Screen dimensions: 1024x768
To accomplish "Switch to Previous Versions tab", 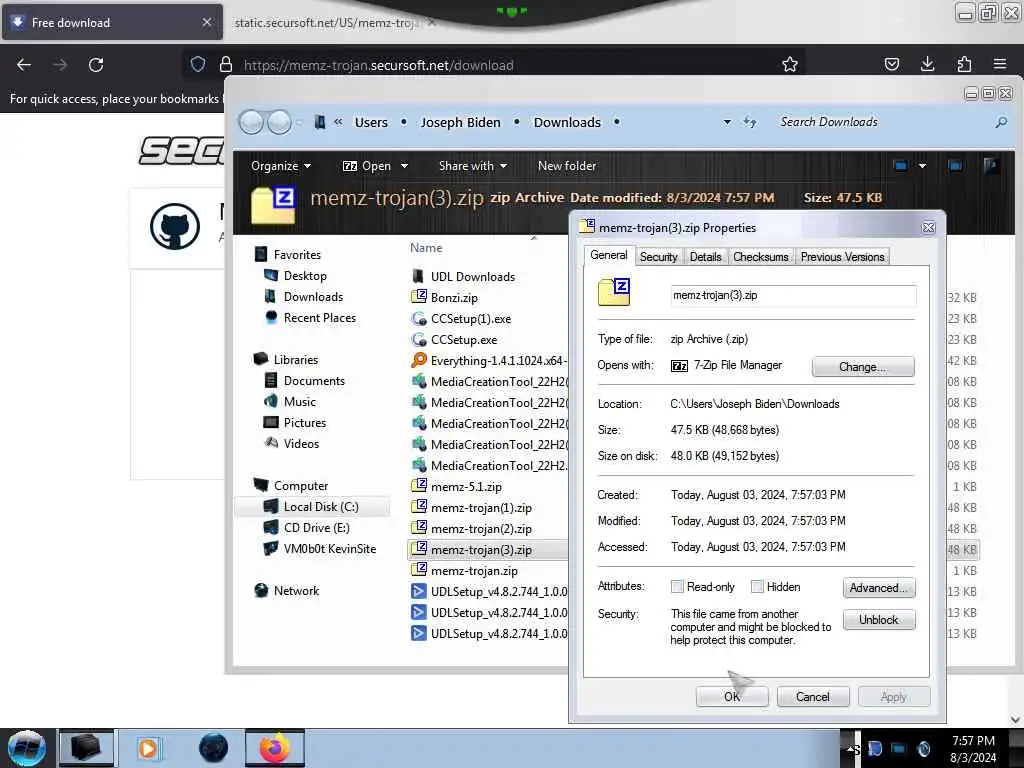I will tap(842, 257).
